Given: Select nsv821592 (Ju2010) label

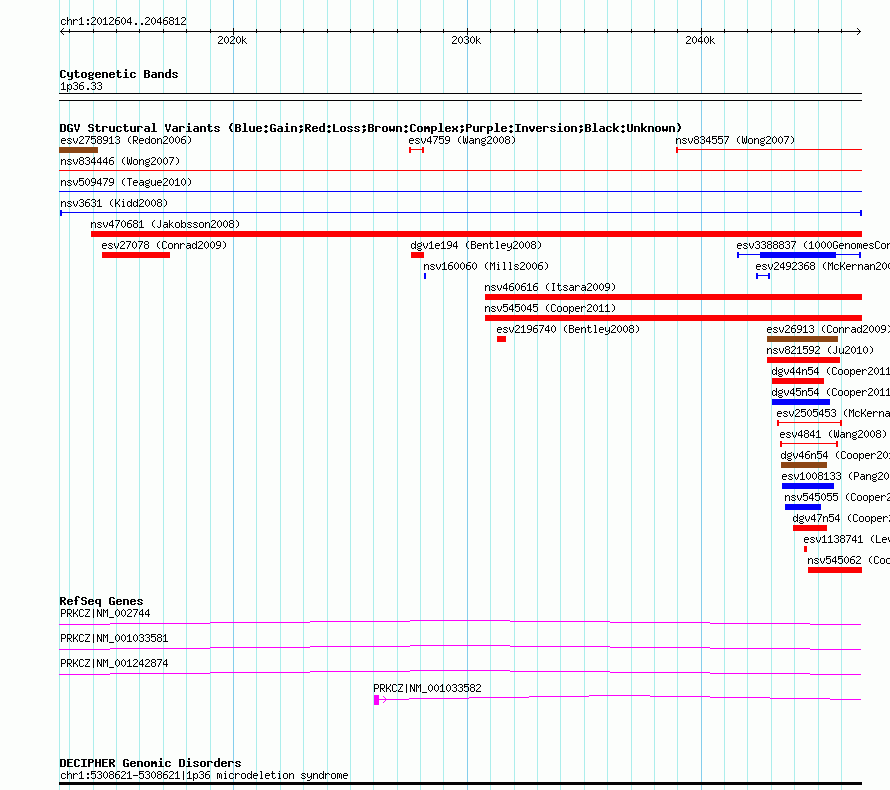Looking at the screenshot, I should click(x=820, y=350).
